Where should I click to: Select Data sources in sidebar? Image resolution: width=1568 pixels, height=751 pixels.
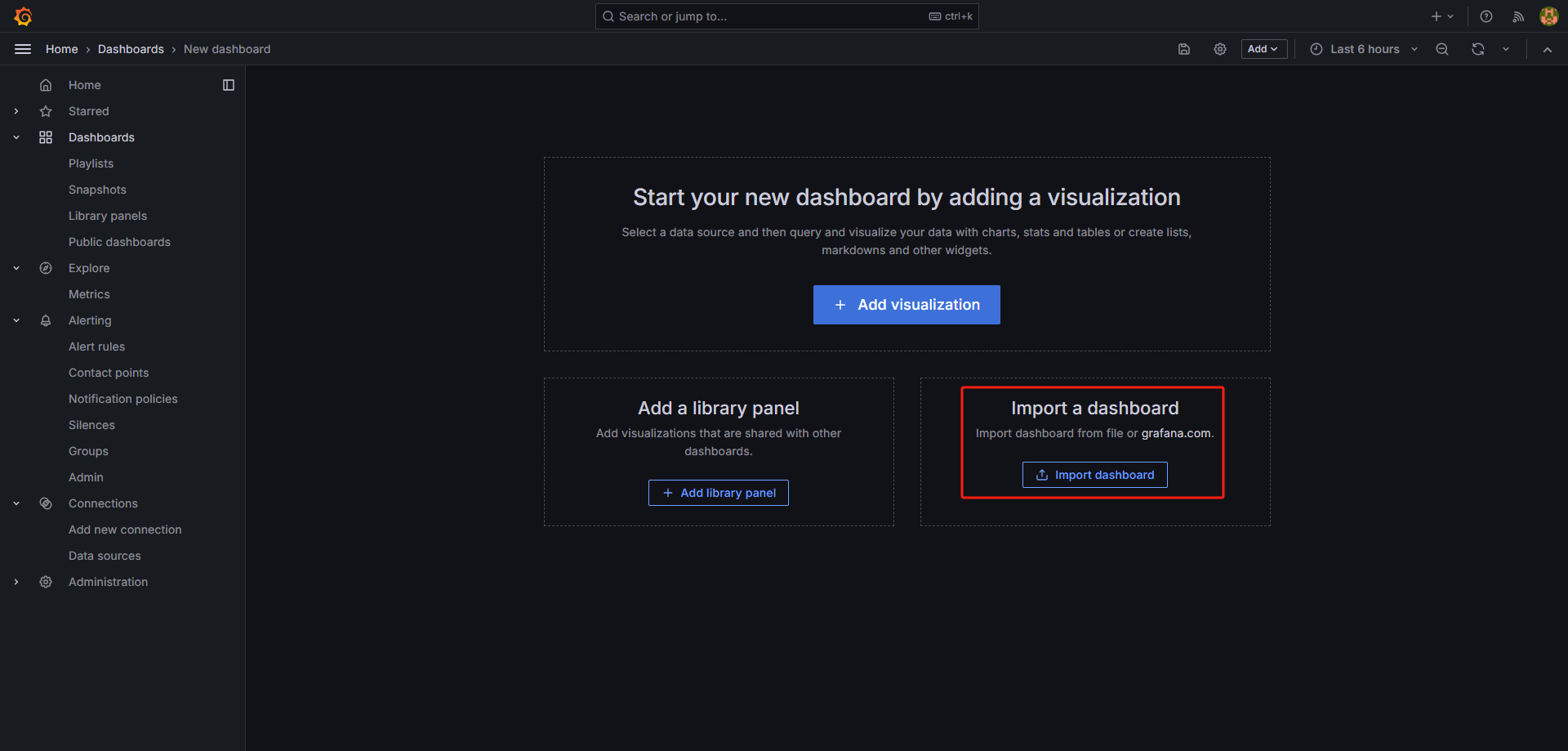pos(105,556)
